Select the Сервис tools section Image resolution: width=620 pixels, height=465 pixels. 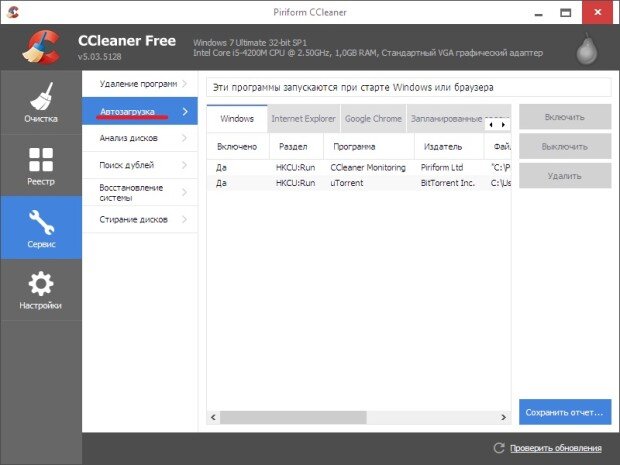point(41,228)
